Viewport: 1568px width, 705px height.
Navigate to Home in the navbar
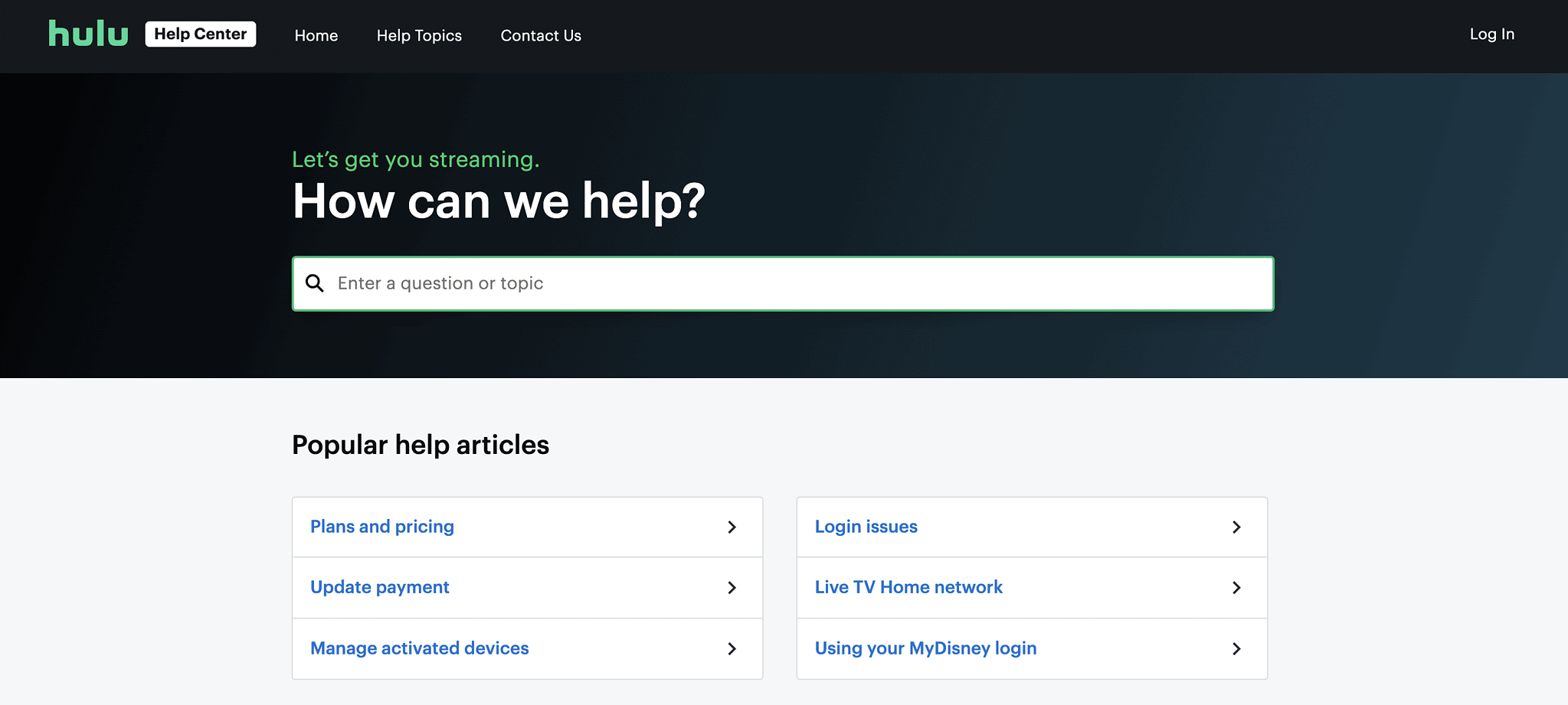click(x=316, y=35)
